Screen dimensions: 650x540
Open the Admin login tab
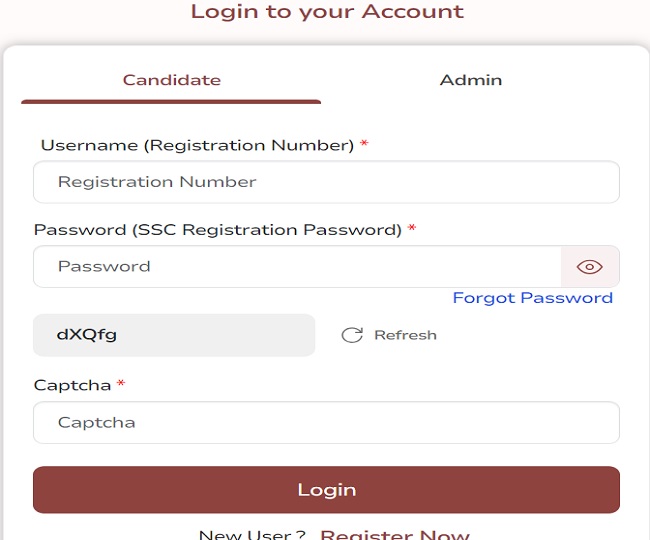coord(471,80)
